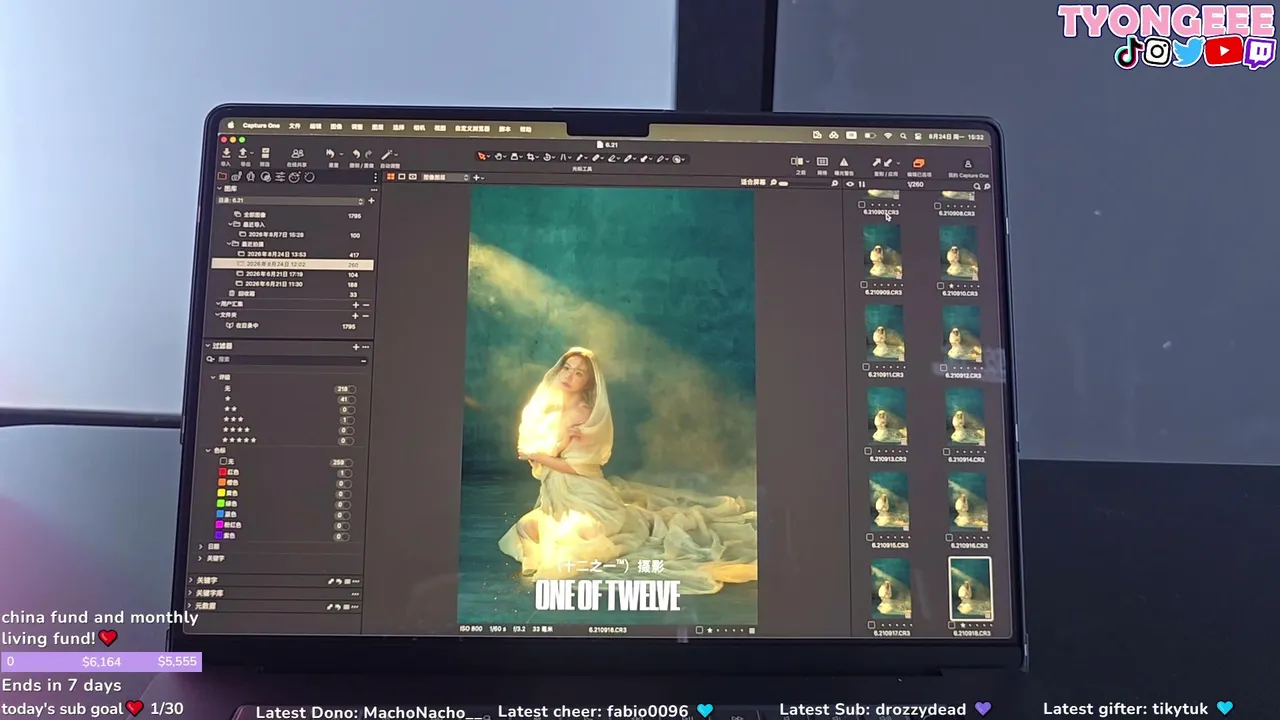This screenshot has width=1280, height=720.
Task: Switch to the Capture camera tool tab
Action: click(236, 177)
